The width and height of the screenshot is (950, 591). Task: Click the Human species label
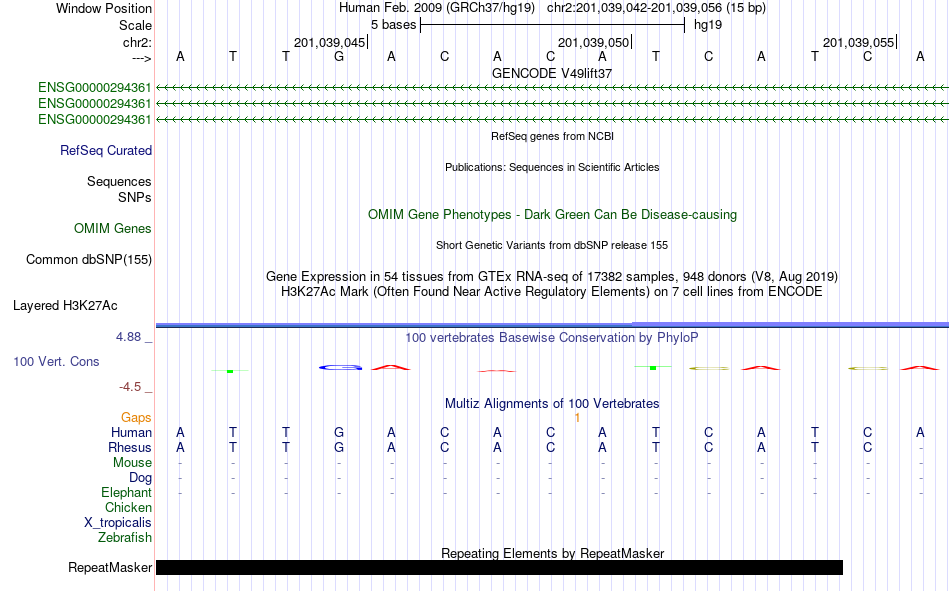tap(131, 432)
